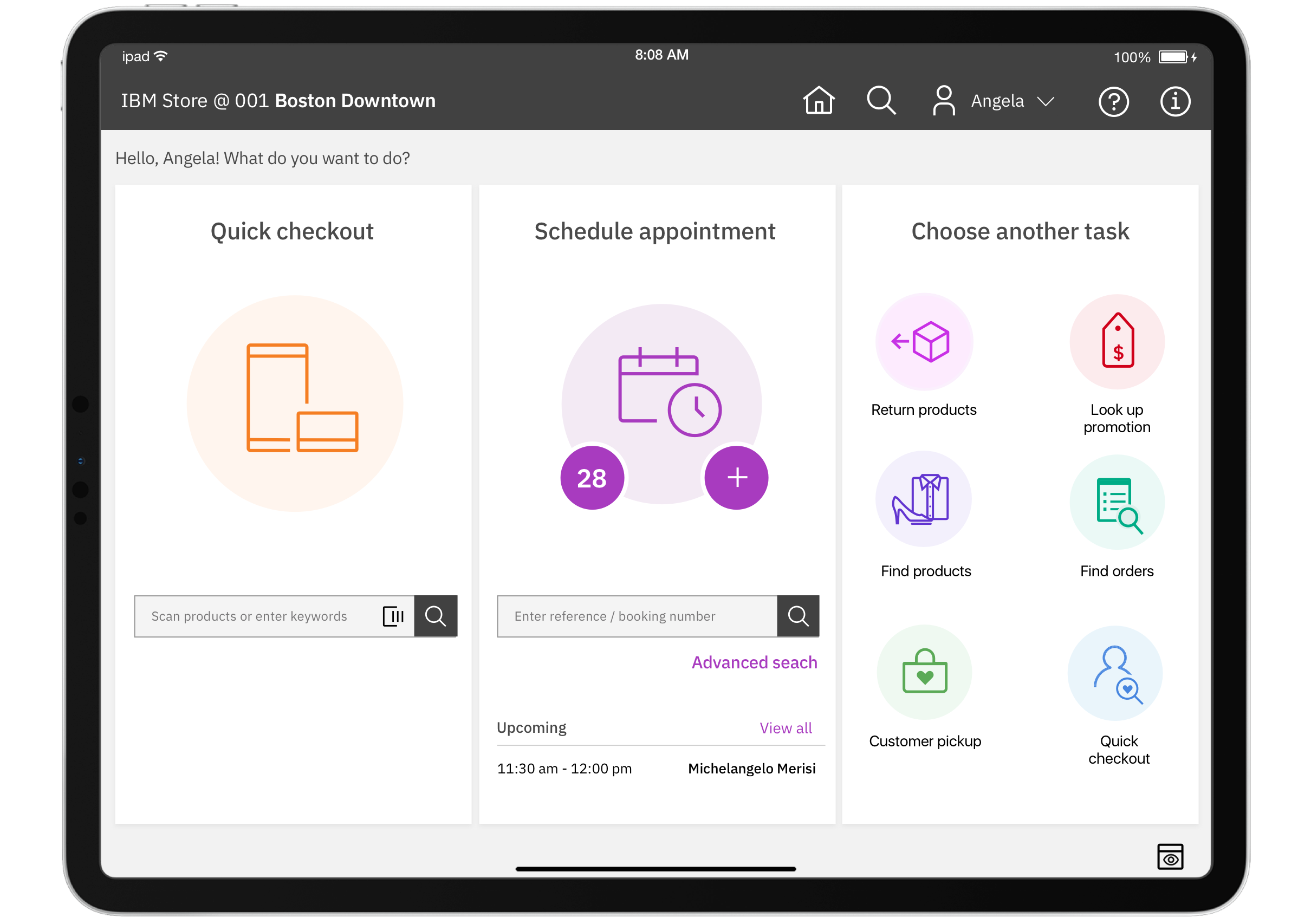Select the Customer pickup task
The height and width of the screenshot is (924, 1311).
924,673
